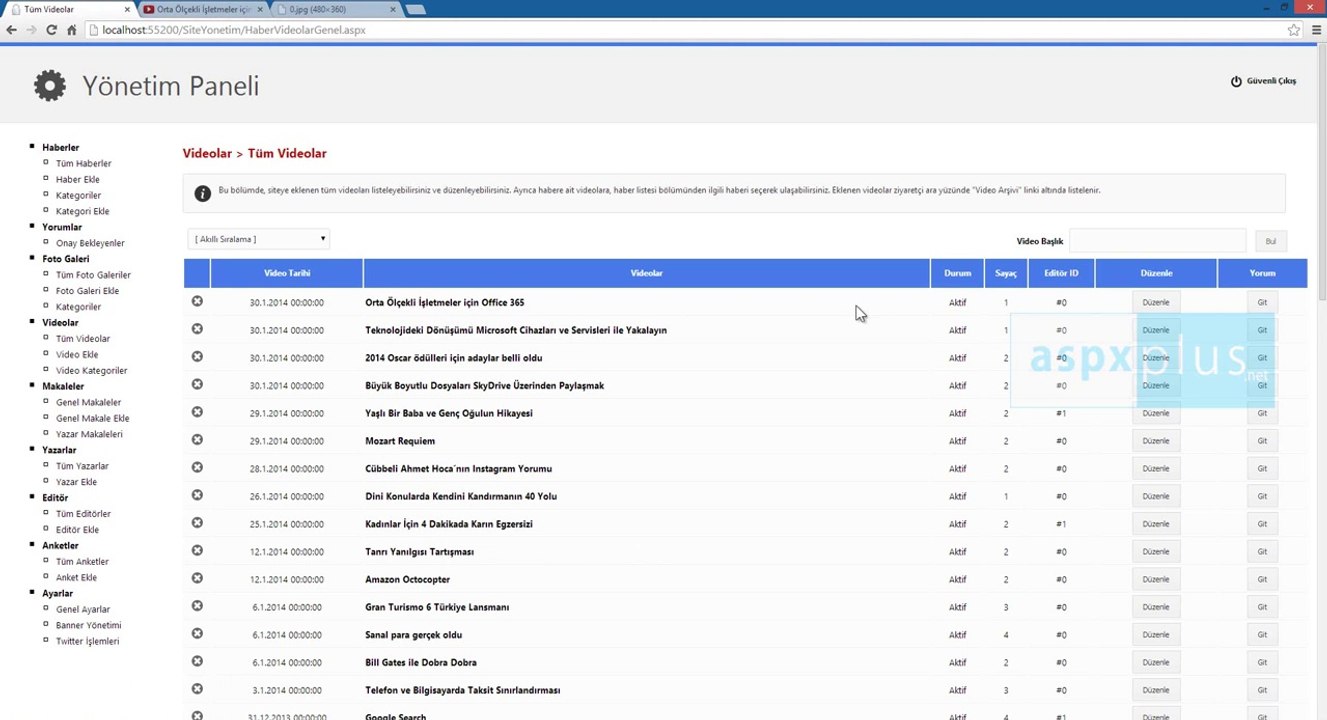Open the Chrome hamburger menu
The height and width of the screenshot is (720, 1327).
pyautogui.click(x=1316, y=30)
